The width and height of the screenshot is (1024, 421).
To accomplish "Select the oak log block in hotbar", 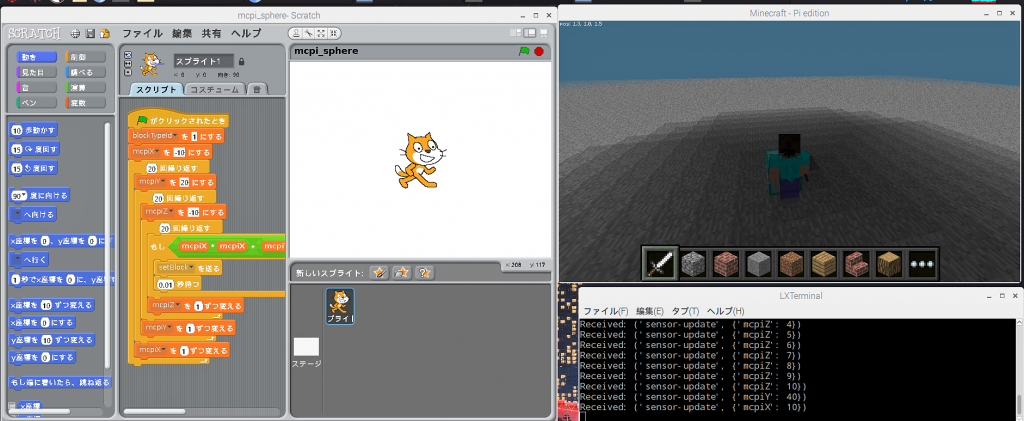I will click(x=888, y=264).
